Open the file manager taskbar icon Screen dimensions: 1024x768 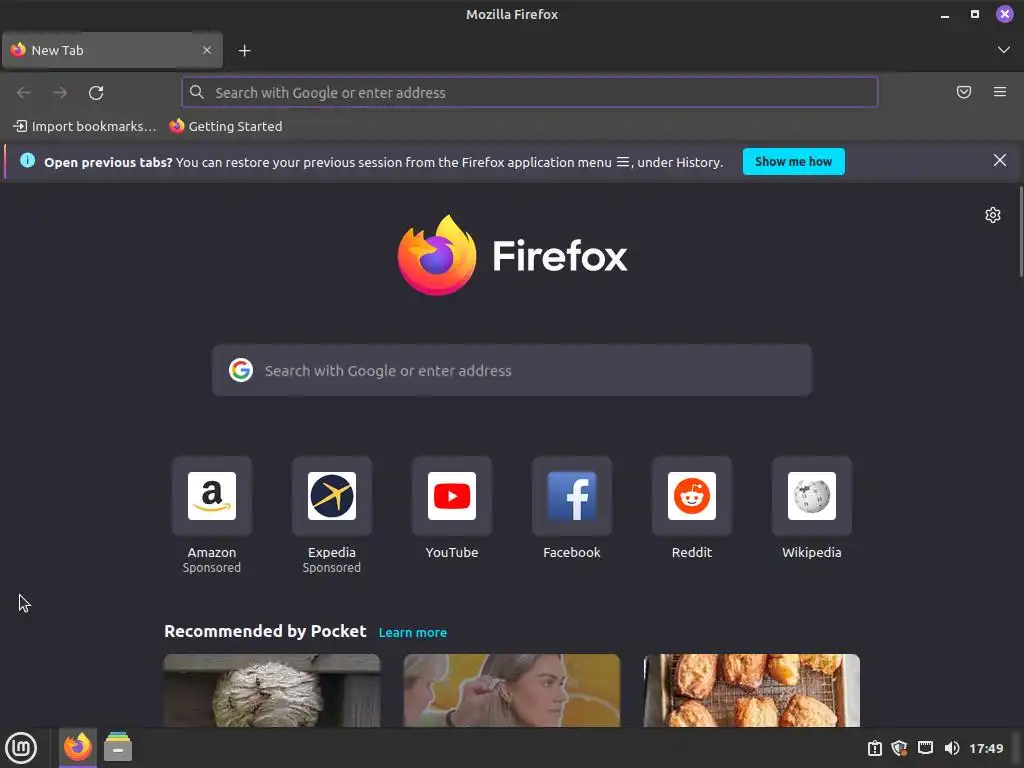118,747
